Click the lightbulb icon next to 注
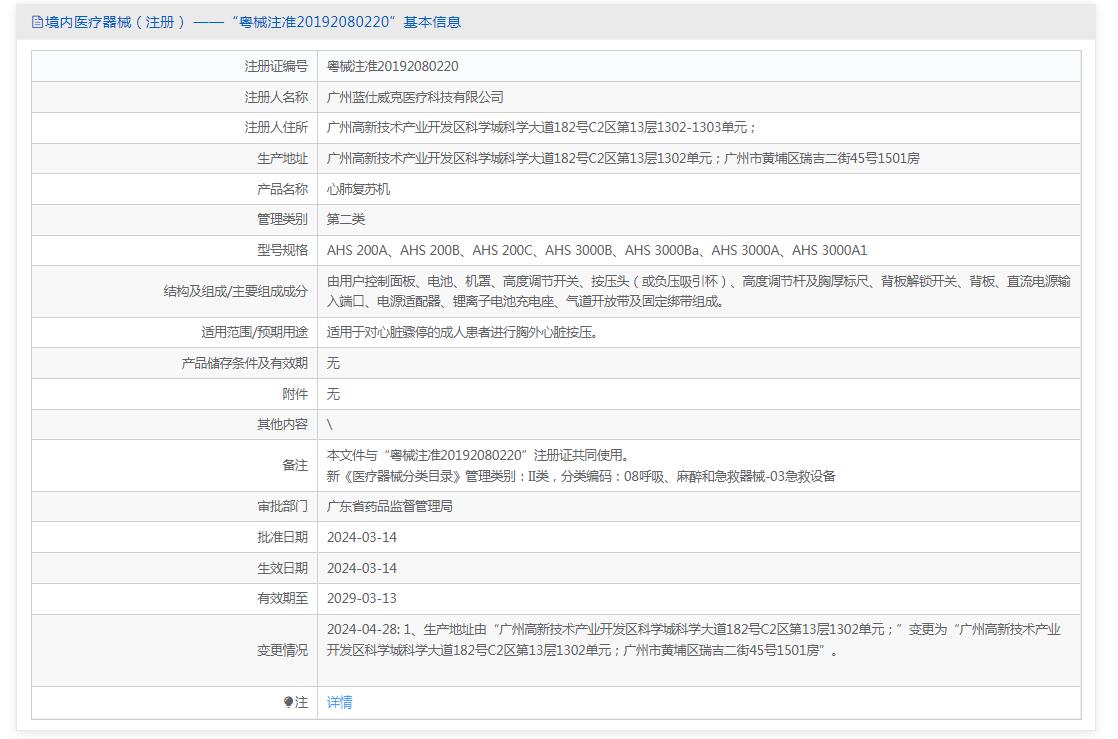1118x739 pixels. pyautogui.click(x=288, y=703)
